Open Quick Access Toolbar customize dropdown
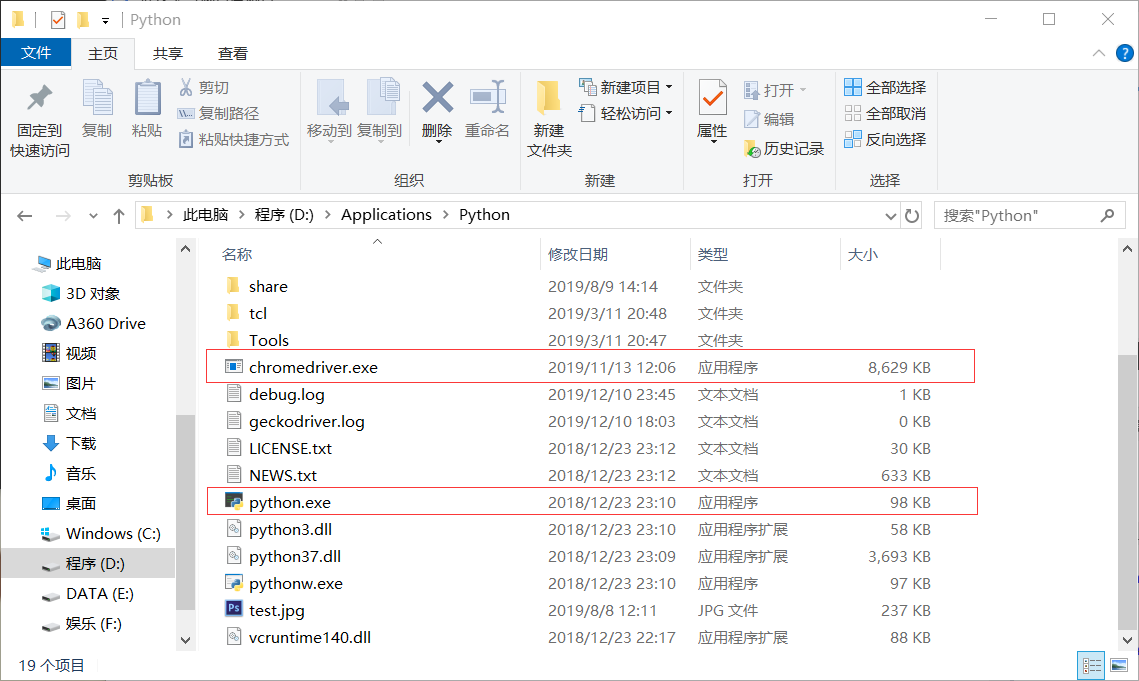The image size is (1139, 681). click(105, 20)
